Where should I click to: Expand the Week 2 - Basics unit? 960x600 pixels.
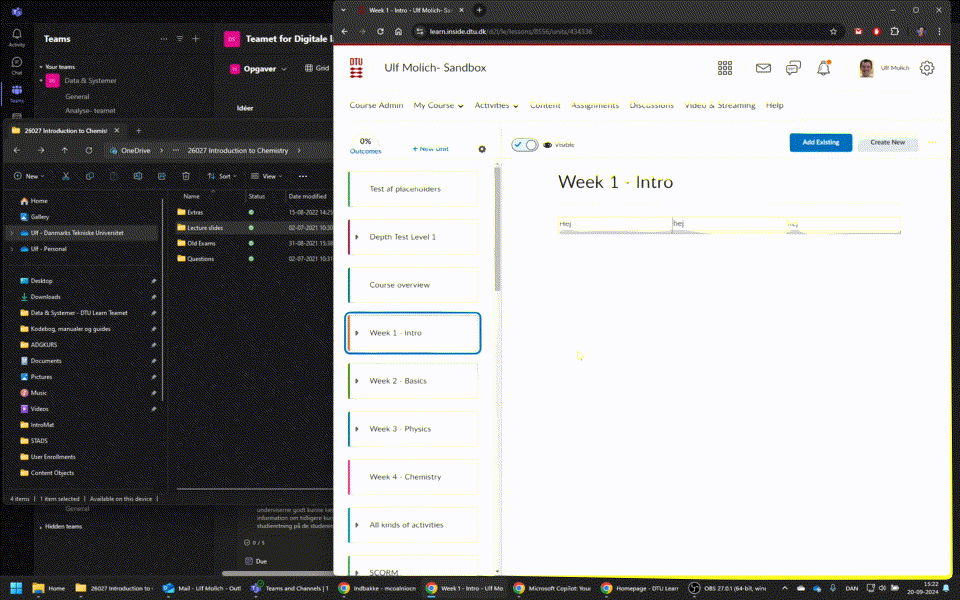[x=357, y=381]
